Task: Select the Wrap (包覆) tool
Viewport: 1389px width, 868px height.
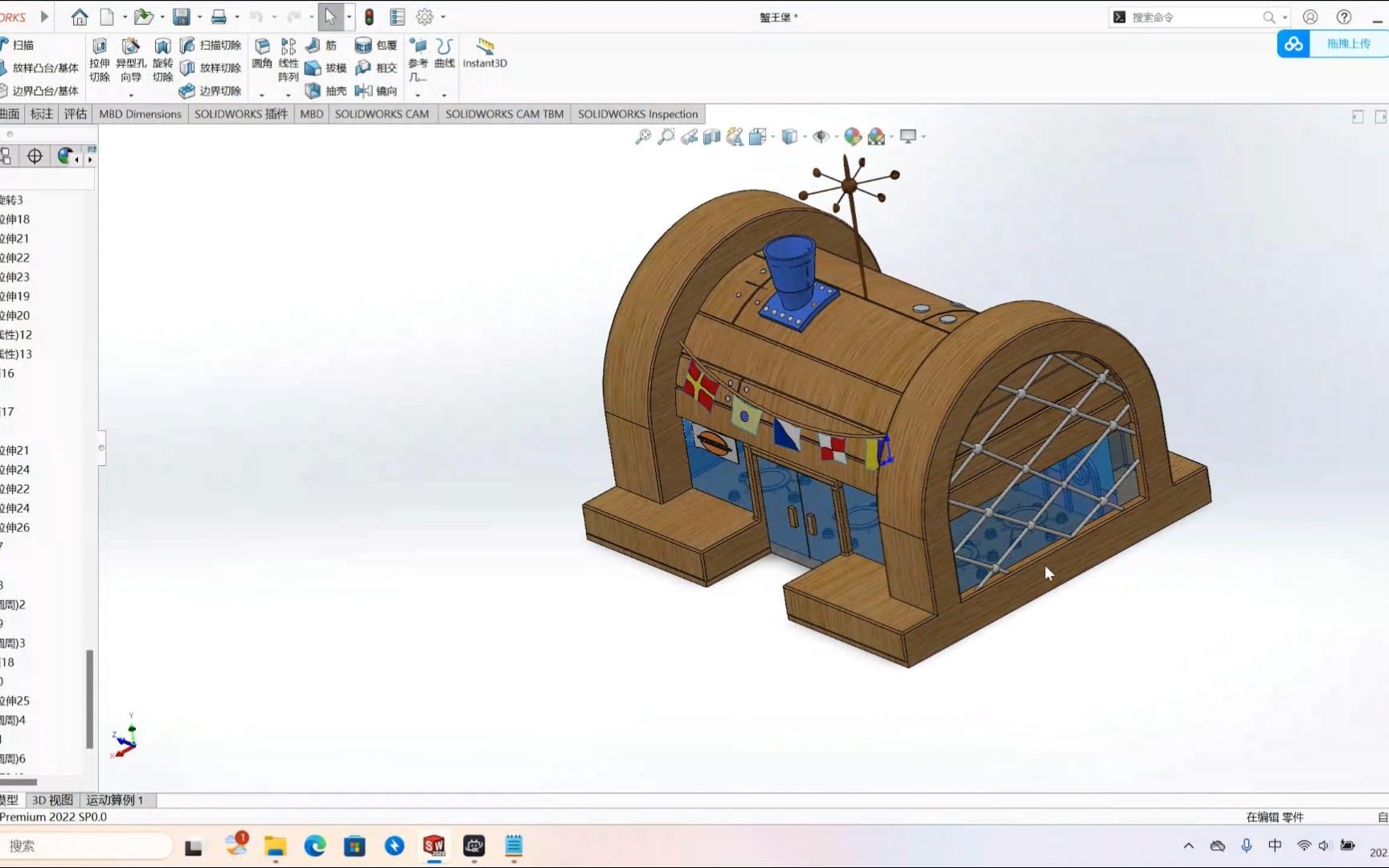Action: (376, 45)
